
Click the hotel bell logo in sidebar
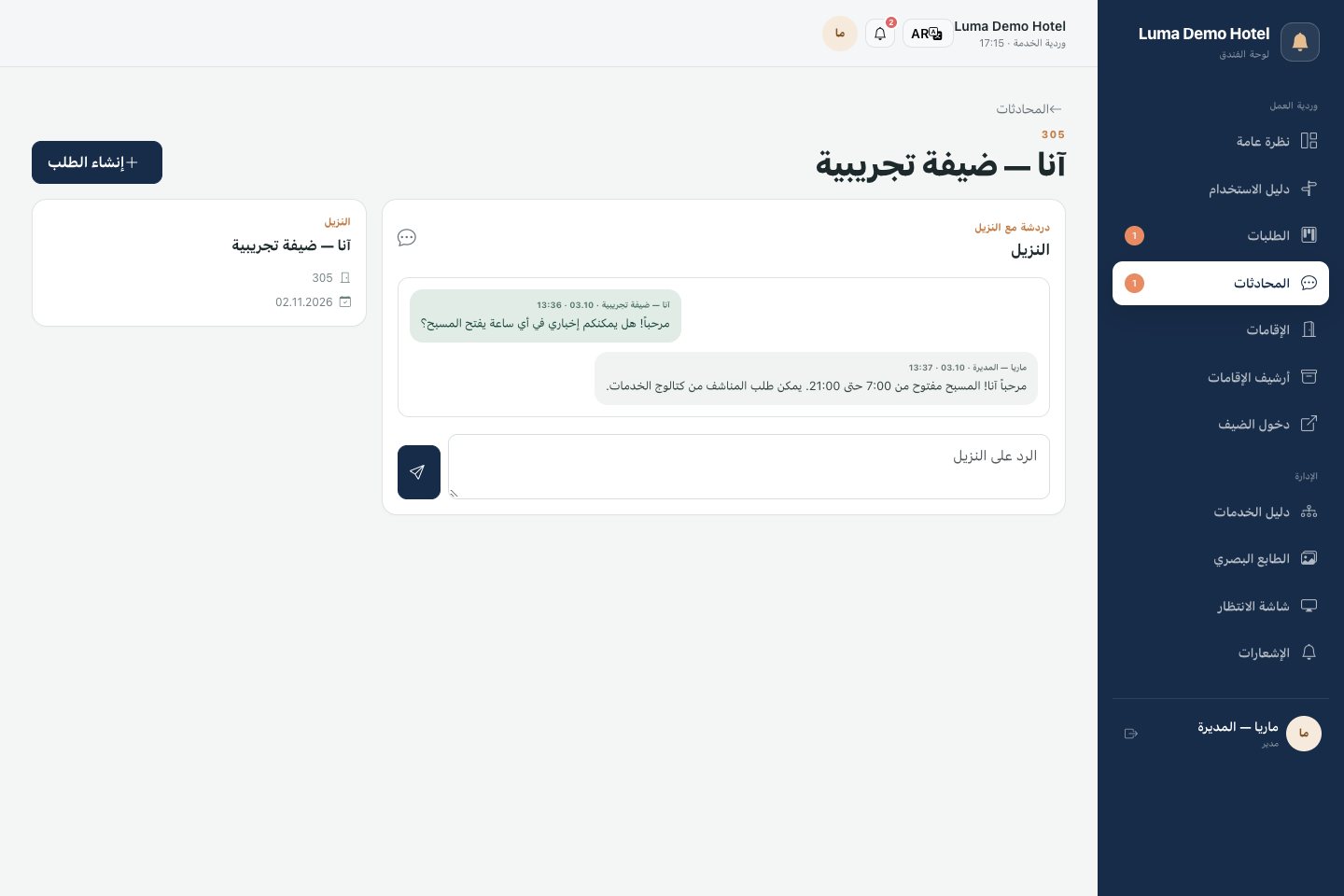(x=1300, y=42)
